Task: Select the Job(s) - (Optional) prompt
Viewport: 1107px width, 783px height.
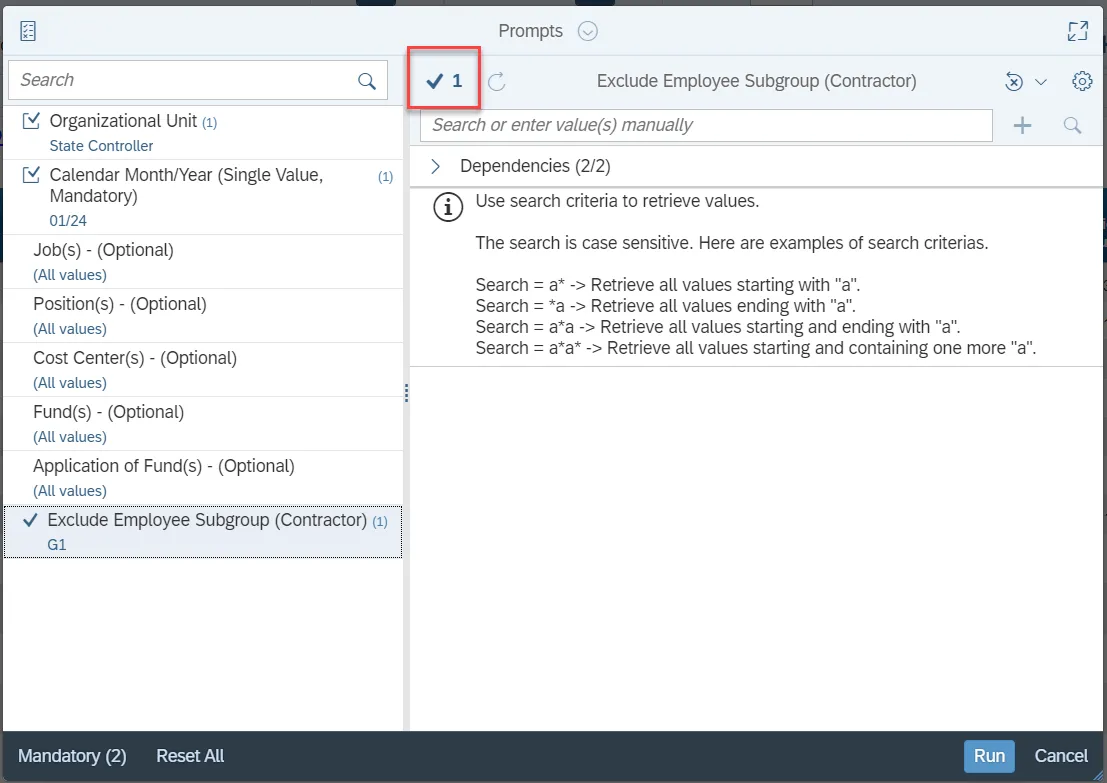Action: 103,250
